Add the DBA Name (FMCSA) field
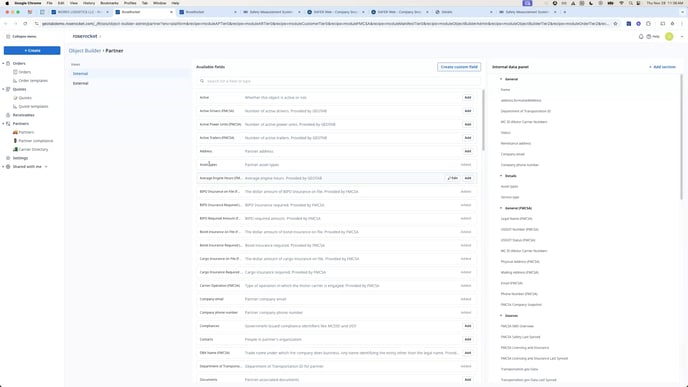Screen dimensions: 688x387 (x=468, y=353)
